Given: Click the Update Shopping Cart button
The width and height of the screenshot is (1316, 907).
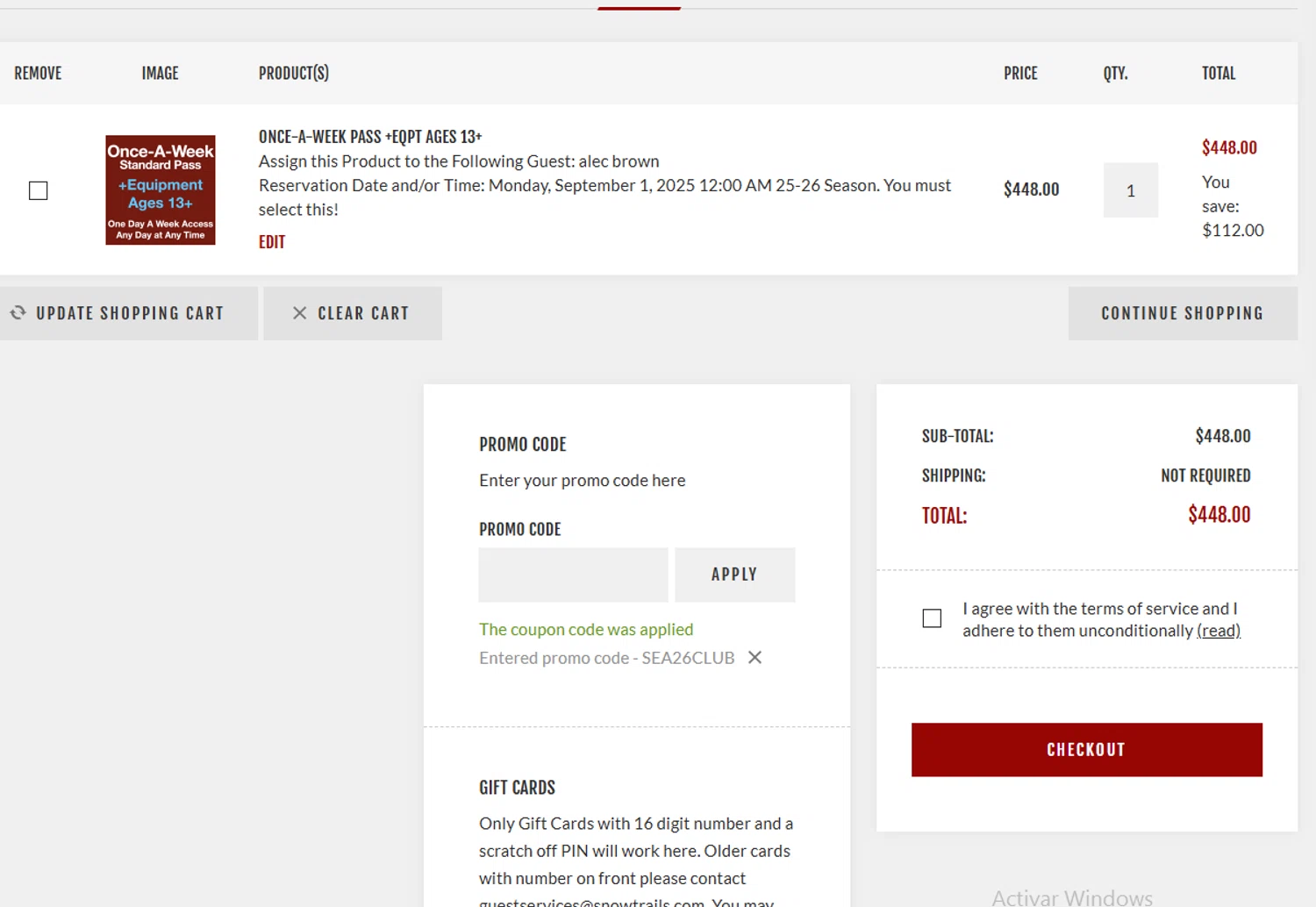Looking at the screenshot, I should pos(129,313).
